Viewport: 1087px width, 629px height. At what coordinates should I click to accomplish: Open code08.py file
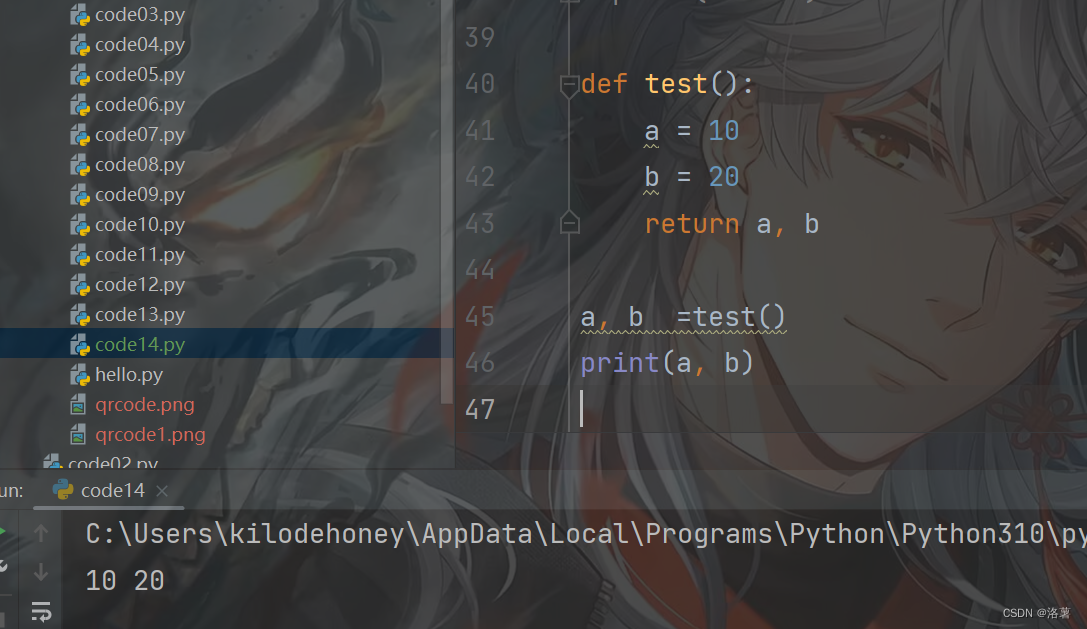[x=139, y=164]
